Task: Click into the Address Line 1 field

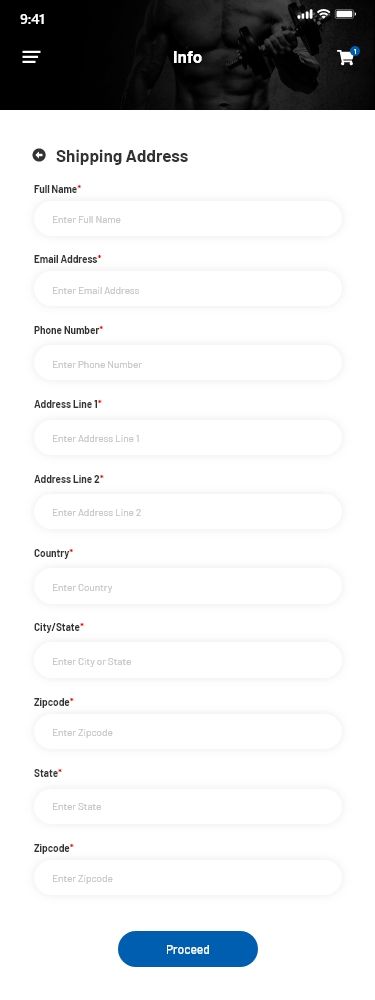Action: pyautogui.click(x=188, y=438)
